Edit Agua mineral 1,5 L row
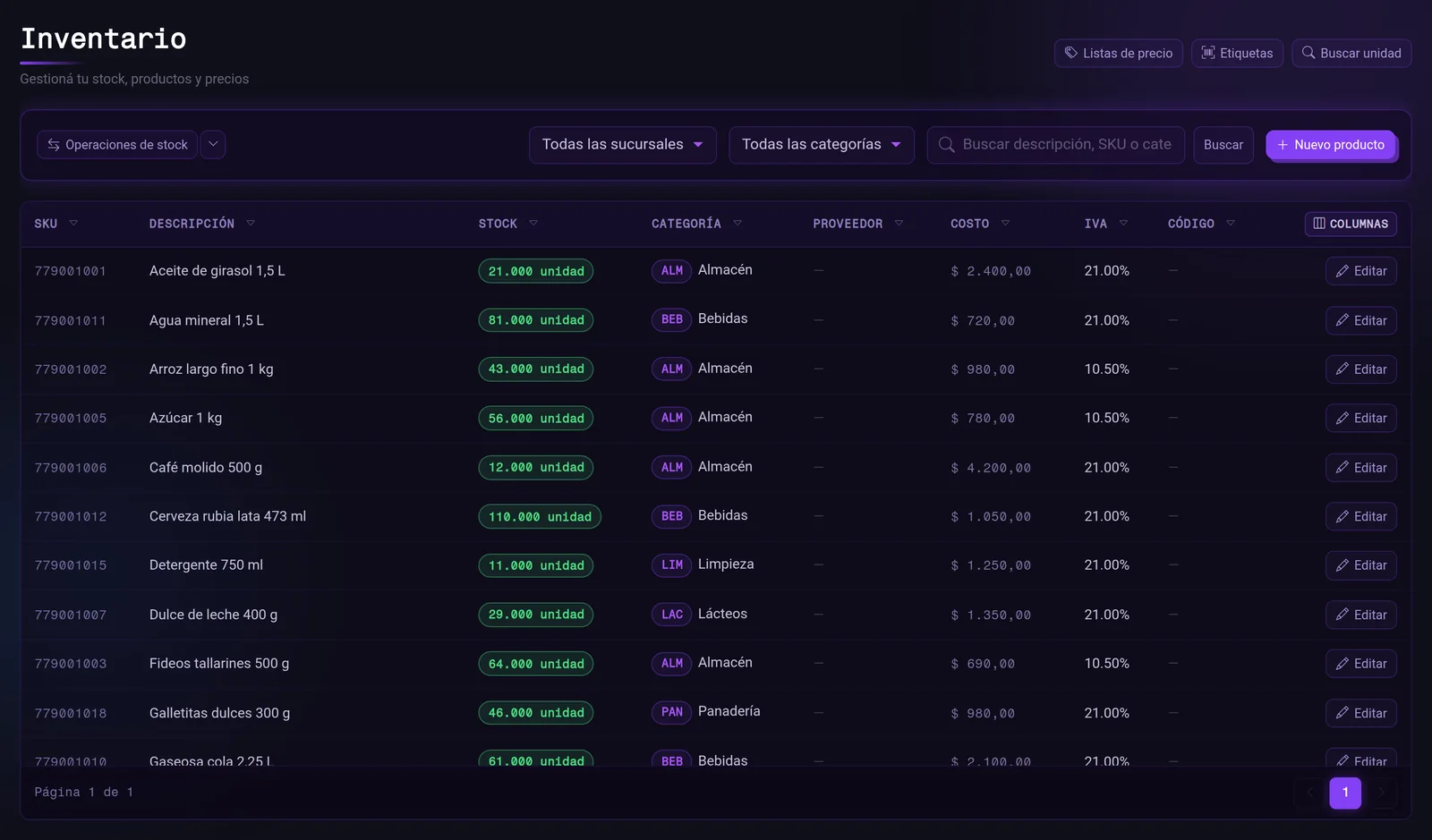The height and width of the screenshot is (840, 1432). (1361, 320)
